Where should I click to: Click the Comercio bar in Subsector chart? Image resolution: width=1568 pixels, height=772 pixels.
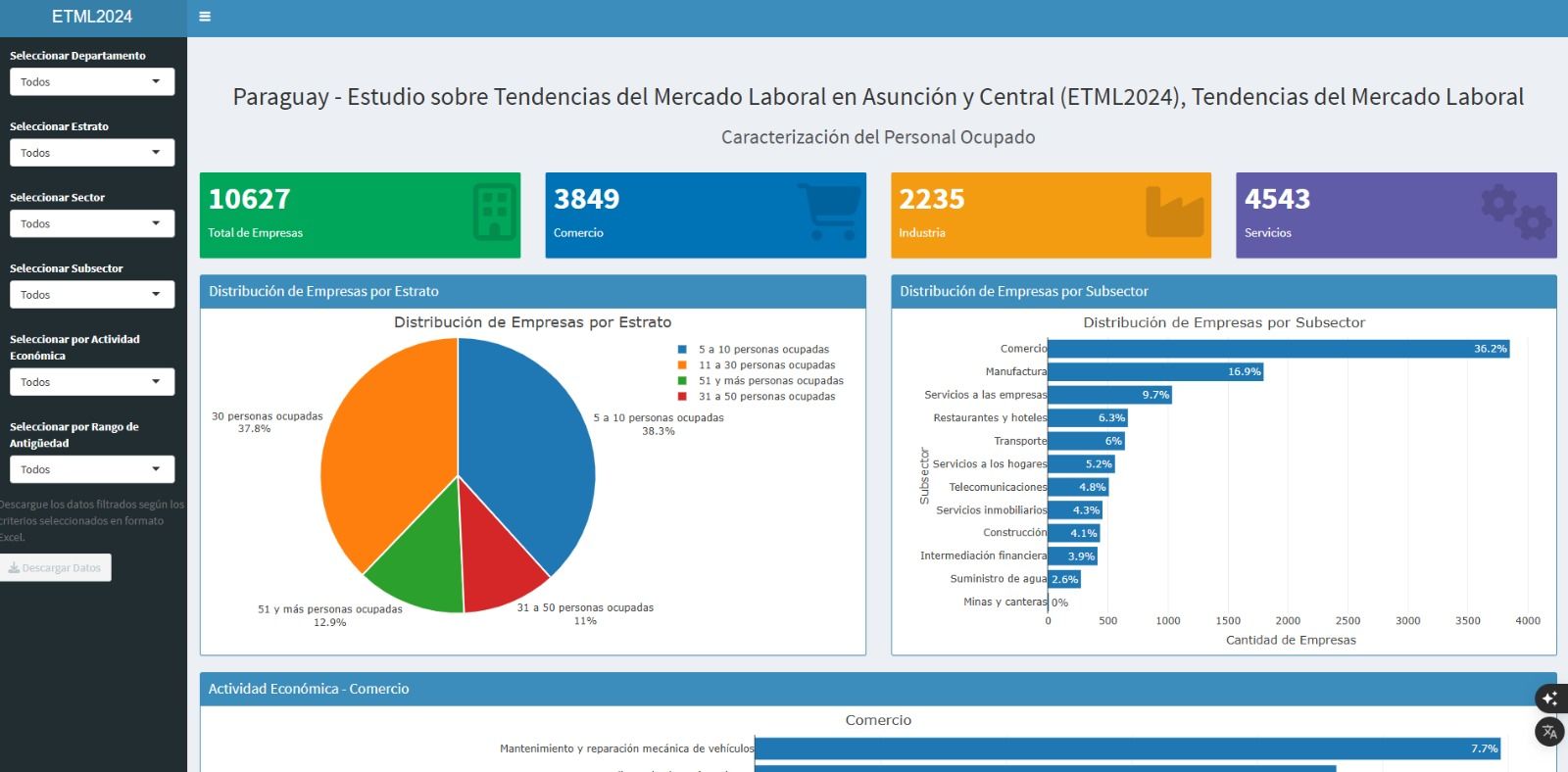tap(1274, 349)
